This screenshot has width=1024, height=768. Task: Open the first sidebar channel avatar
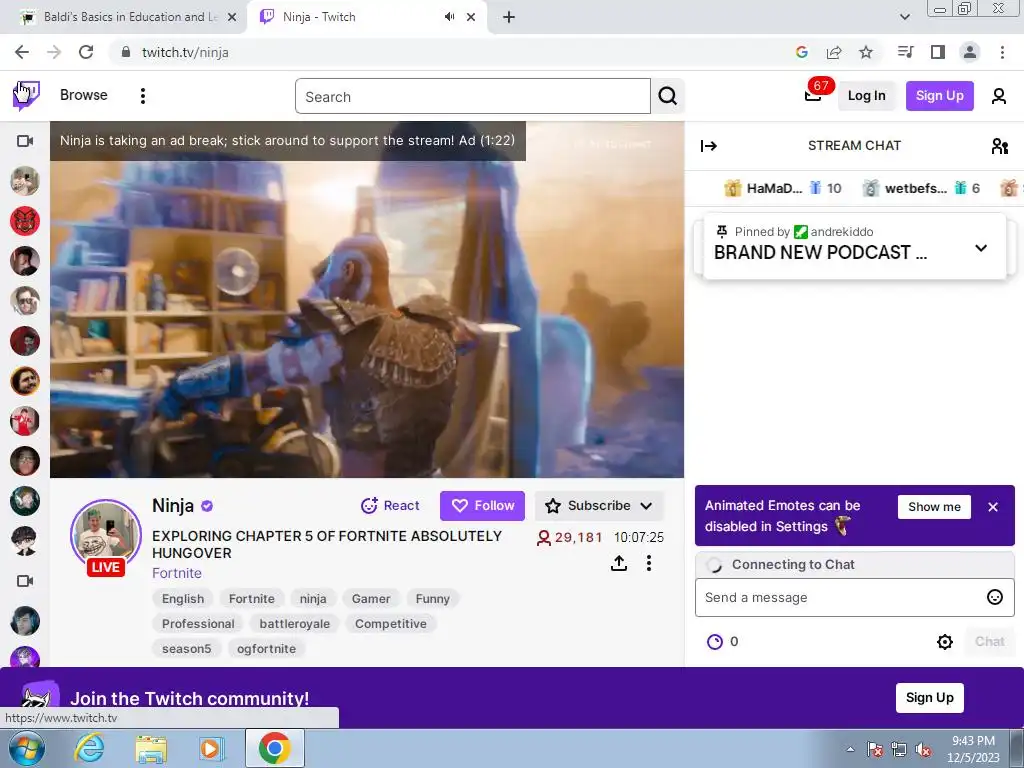tap(25, 181)
